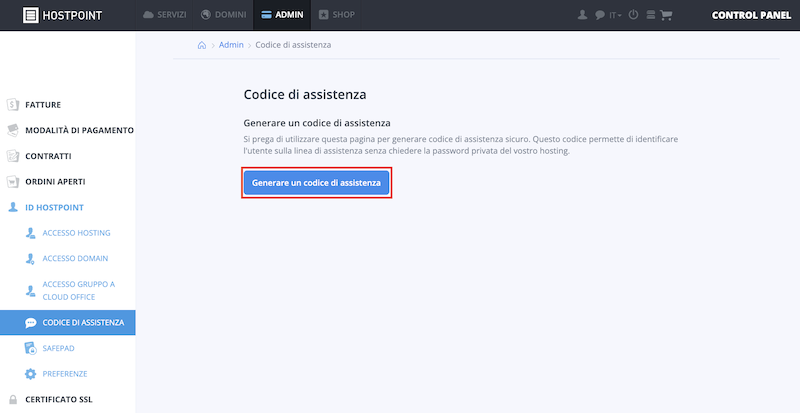The width and height of the screenshot is (800, 413).
Task: Generate a support code with blue button
Action: [316, 183]
